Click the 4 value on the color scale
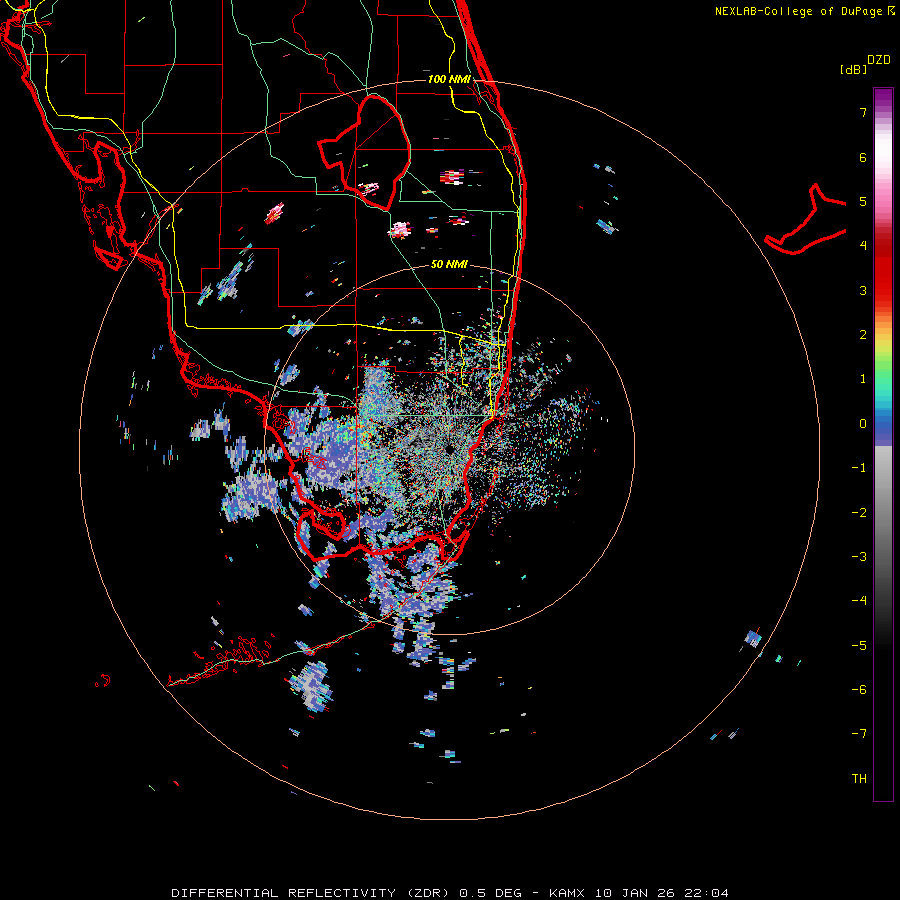900x900 pixels. pyautogui.click(x=863, y=245)
